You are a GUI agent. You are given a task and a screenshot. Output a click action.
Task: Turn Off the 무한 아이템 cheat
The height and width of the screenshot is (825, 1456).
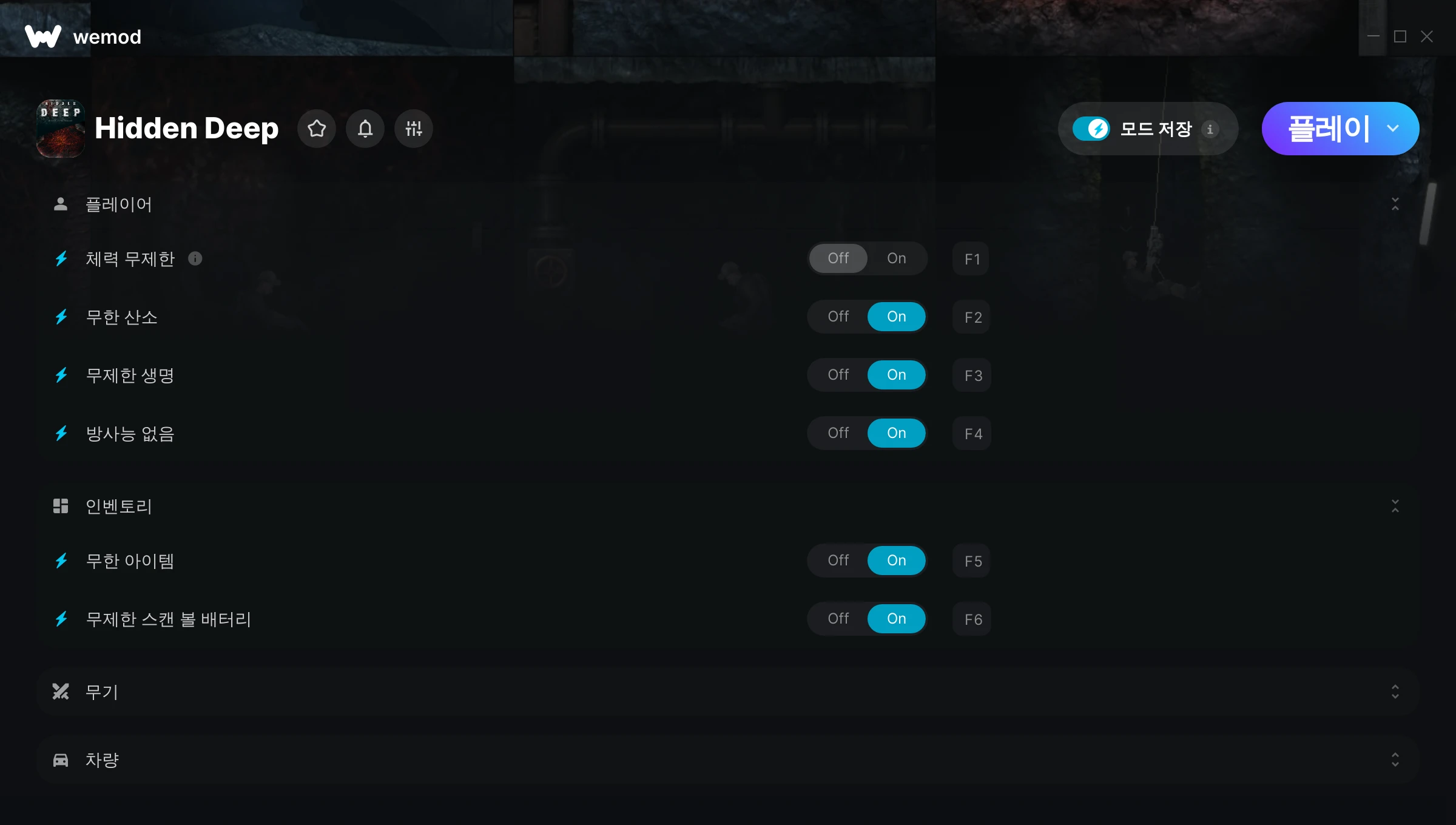(838, 561)
